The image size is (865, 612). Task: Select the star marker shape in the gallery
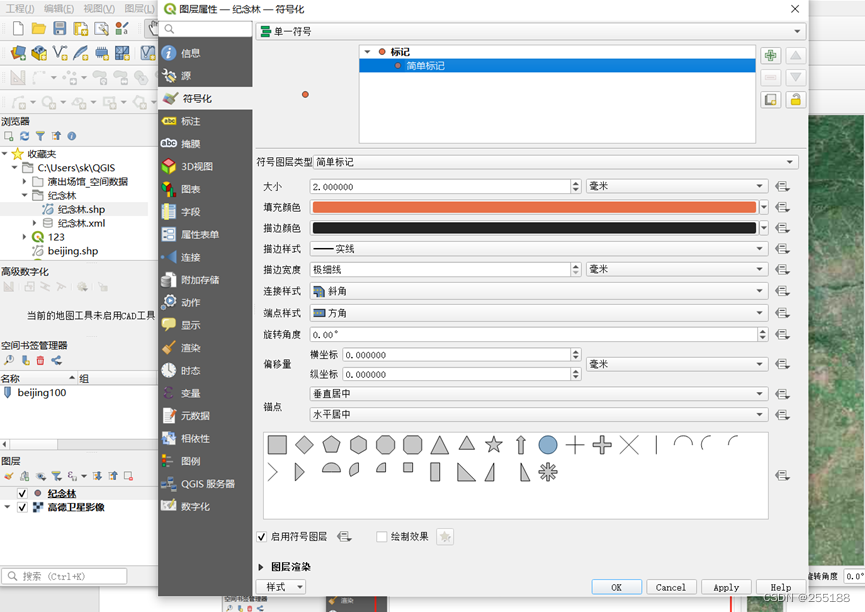494,444
